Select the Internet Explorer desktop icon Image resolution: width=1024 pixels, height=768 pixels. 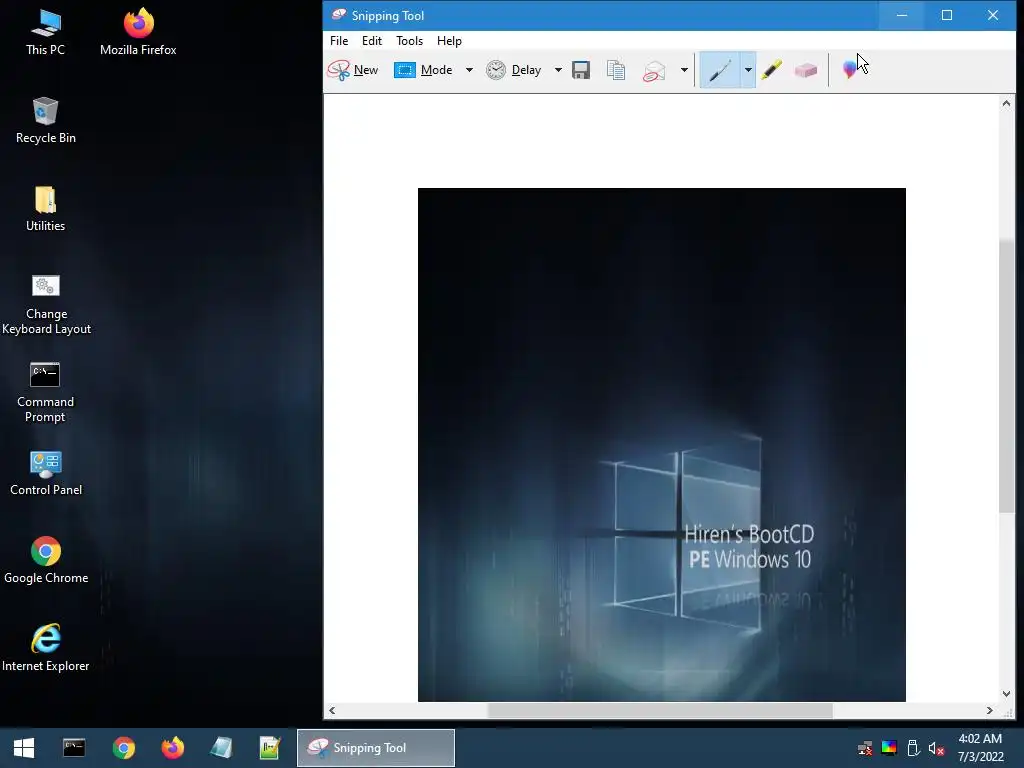click(46, 648)
